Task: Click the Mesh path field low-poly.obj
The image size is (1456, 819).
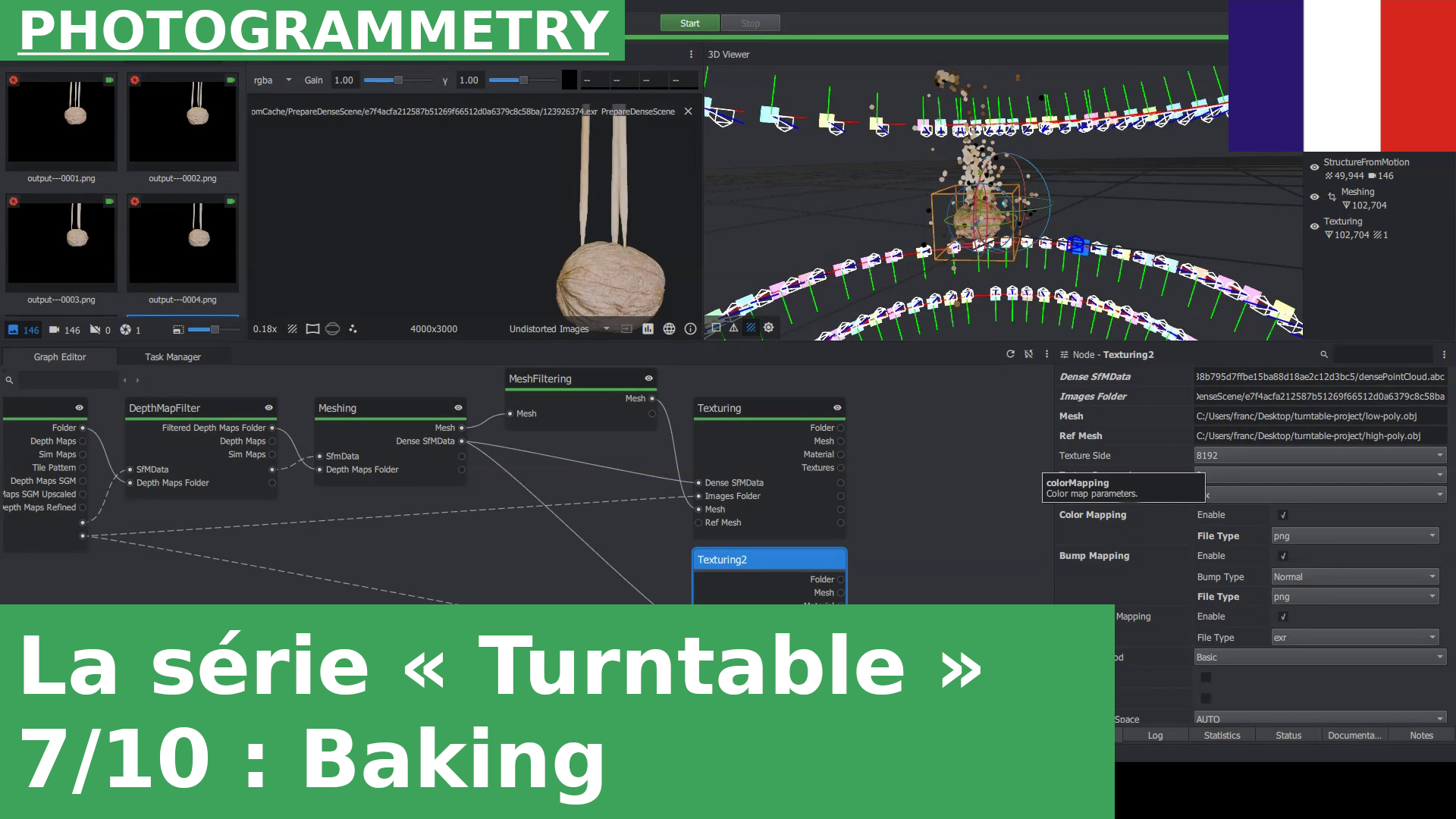Action: (1319, 416)
